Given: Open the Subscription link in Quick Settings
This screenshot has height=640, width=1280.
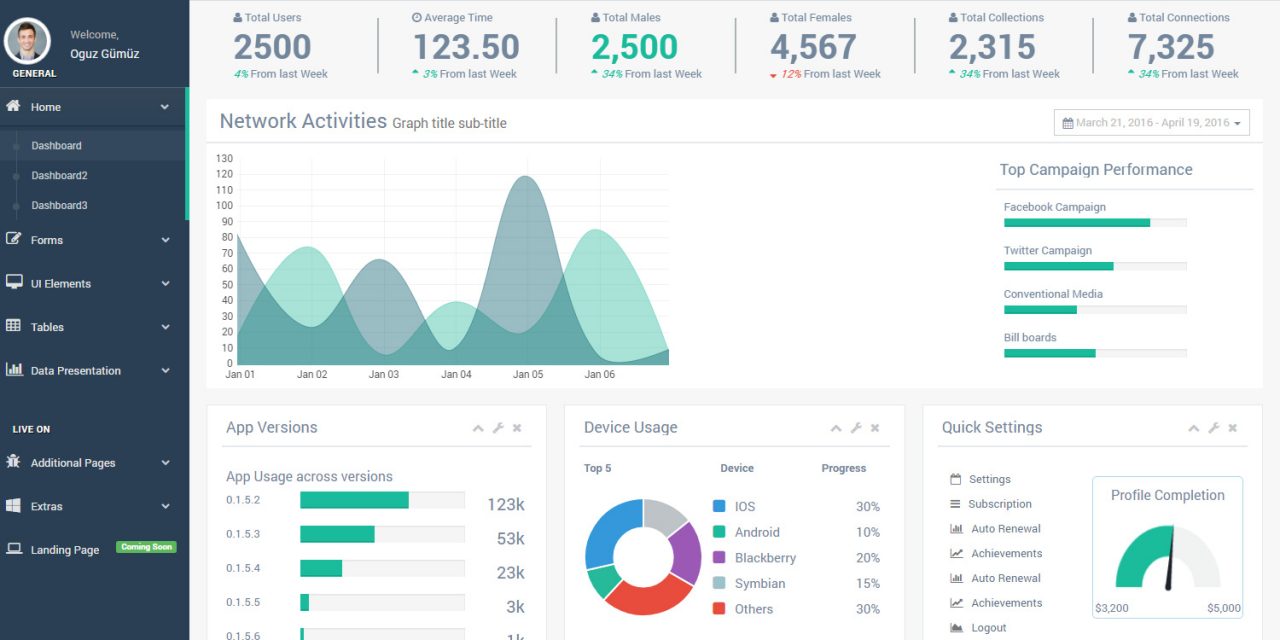Looking at the screenshot, I should pos(1000,504).
